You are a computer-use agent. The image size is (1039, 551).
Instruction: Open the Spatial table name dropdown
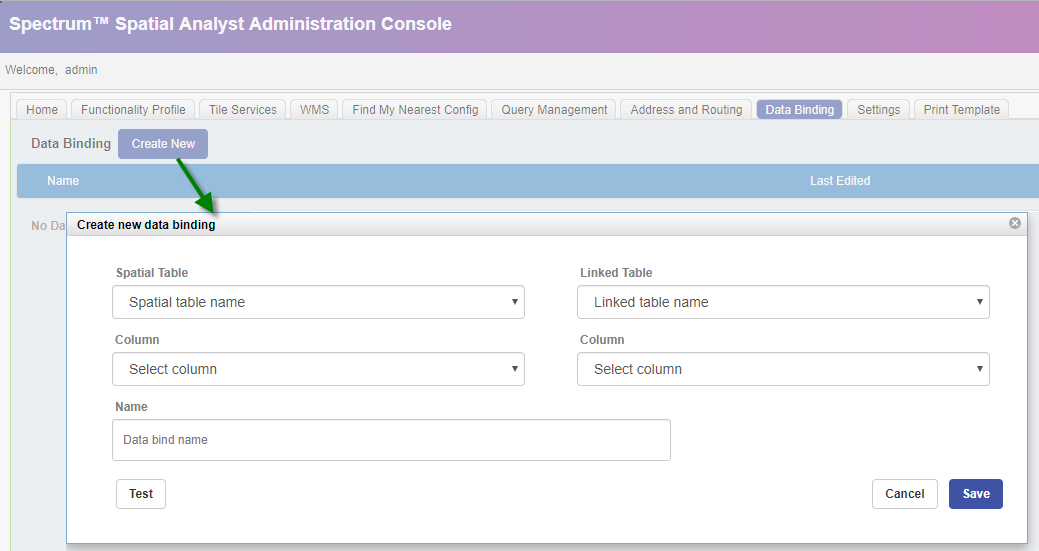(318, 302)
